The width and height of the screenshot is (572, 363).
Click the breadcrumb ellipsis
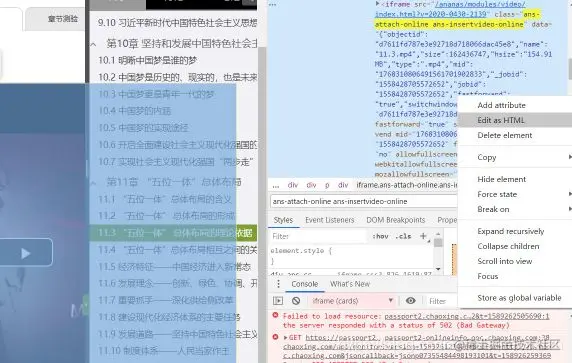(276, 185)
